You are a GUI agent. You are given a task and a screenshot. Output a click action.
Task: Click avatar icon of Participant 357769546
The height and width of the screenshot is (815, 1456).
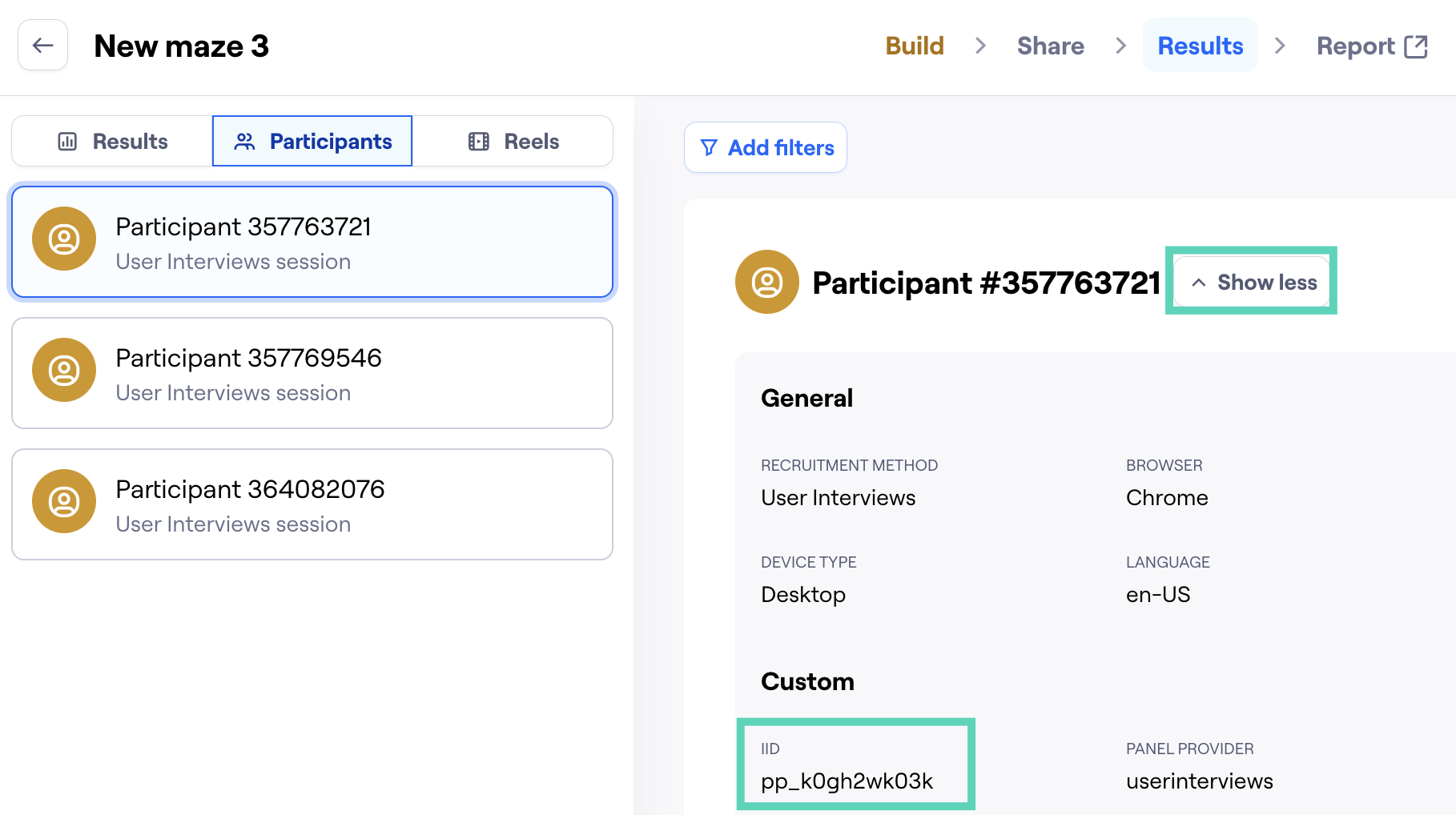(x=64, y=370)
